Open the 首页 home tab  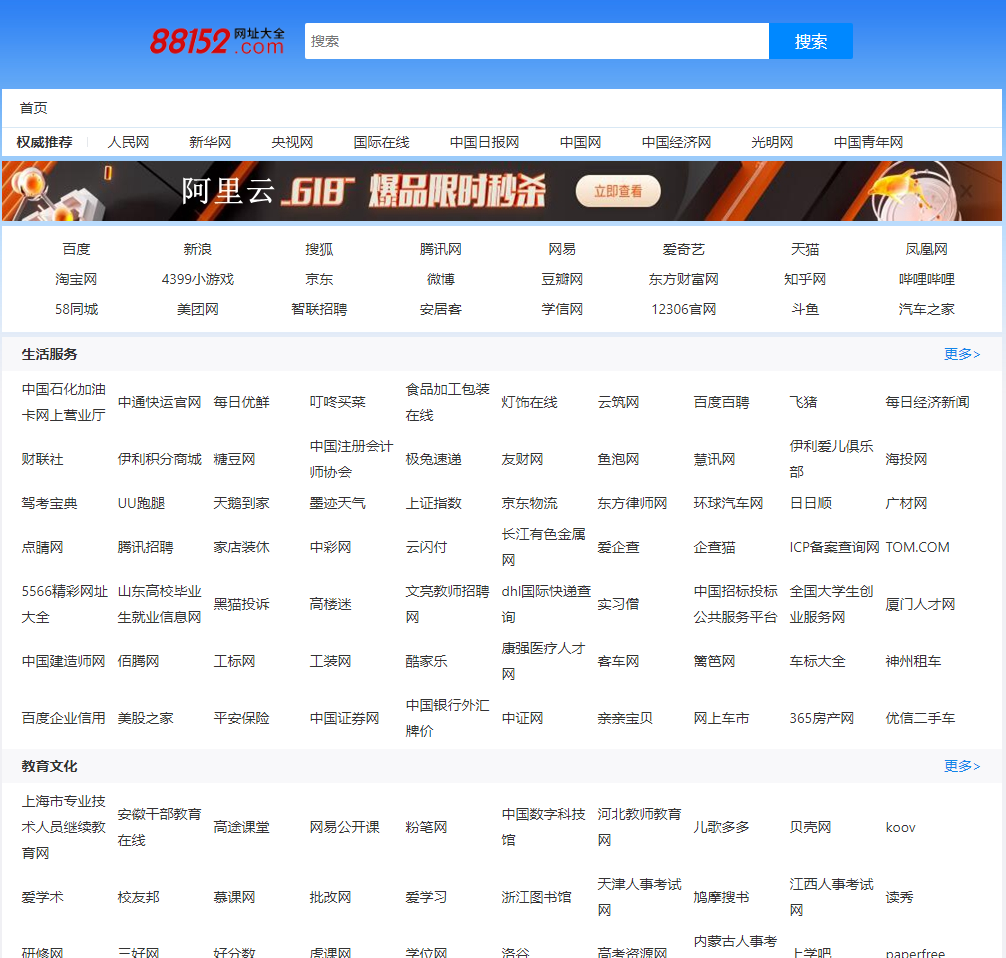pos(34,108)
